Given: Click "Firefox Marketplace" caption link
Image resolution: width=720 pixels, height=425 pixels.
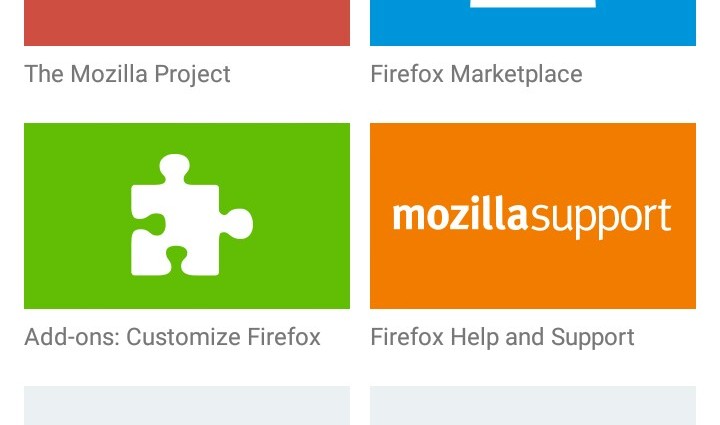Looking at the screenshot, I should [x=476, y=74].
